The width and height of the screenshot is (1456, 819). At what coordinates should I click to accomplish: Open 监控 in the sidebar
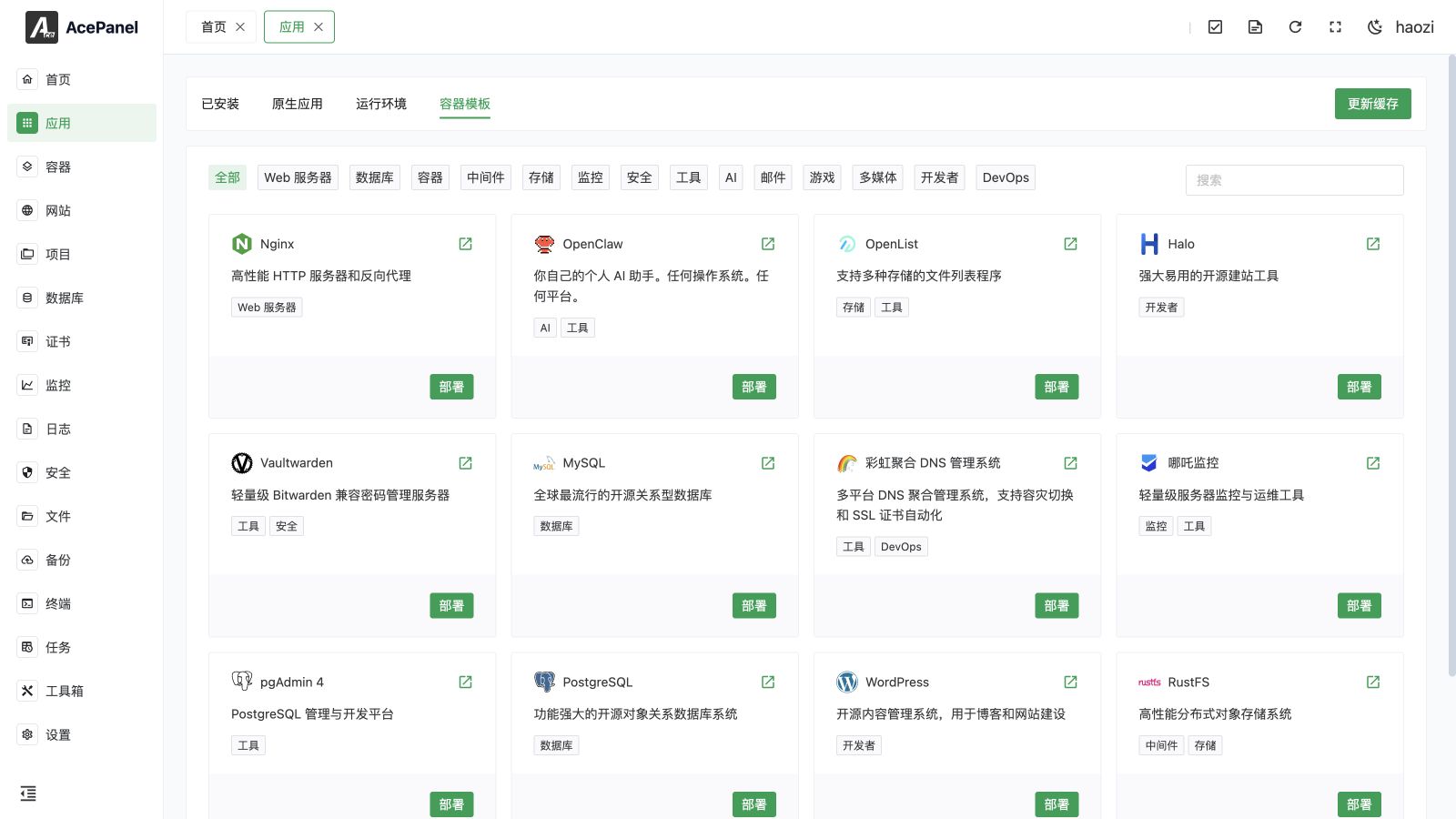tap(82, 385)
